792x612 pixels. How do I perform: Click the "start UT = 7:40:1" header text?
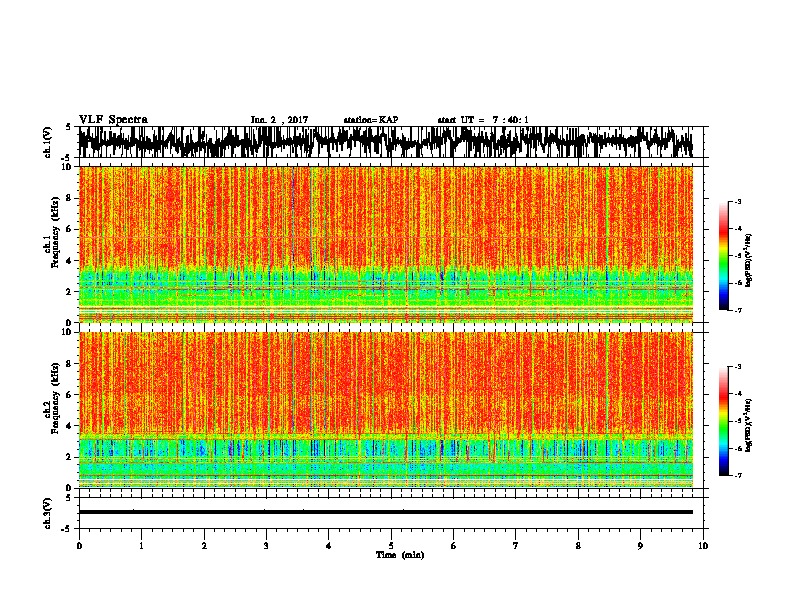483,120
